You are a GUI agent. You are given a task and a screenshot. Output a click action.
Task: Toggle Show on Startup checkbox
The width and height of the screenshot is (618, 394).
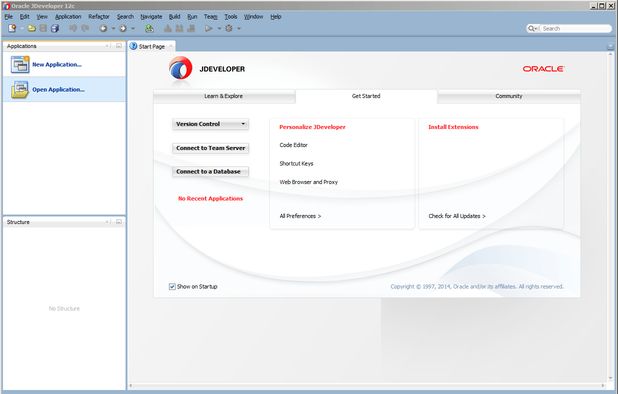[172, 286]
